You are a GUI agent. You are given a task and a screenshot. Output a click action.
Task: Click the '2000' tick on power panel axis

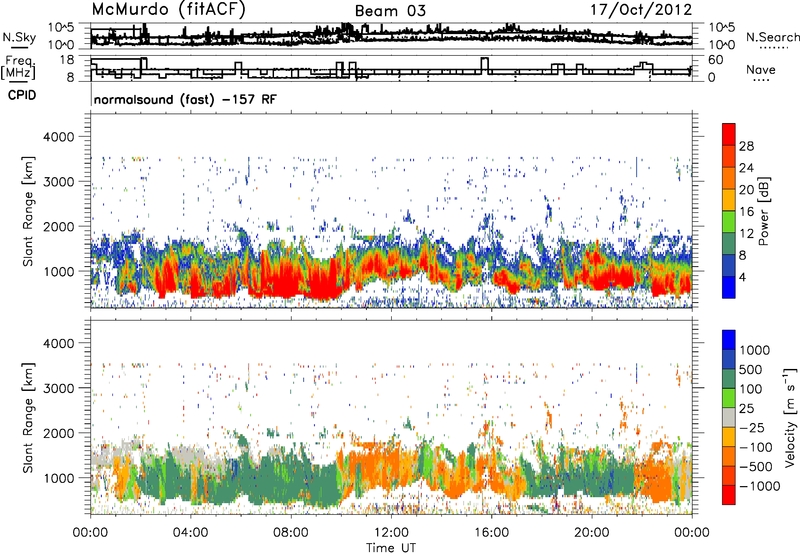point(59,227)
